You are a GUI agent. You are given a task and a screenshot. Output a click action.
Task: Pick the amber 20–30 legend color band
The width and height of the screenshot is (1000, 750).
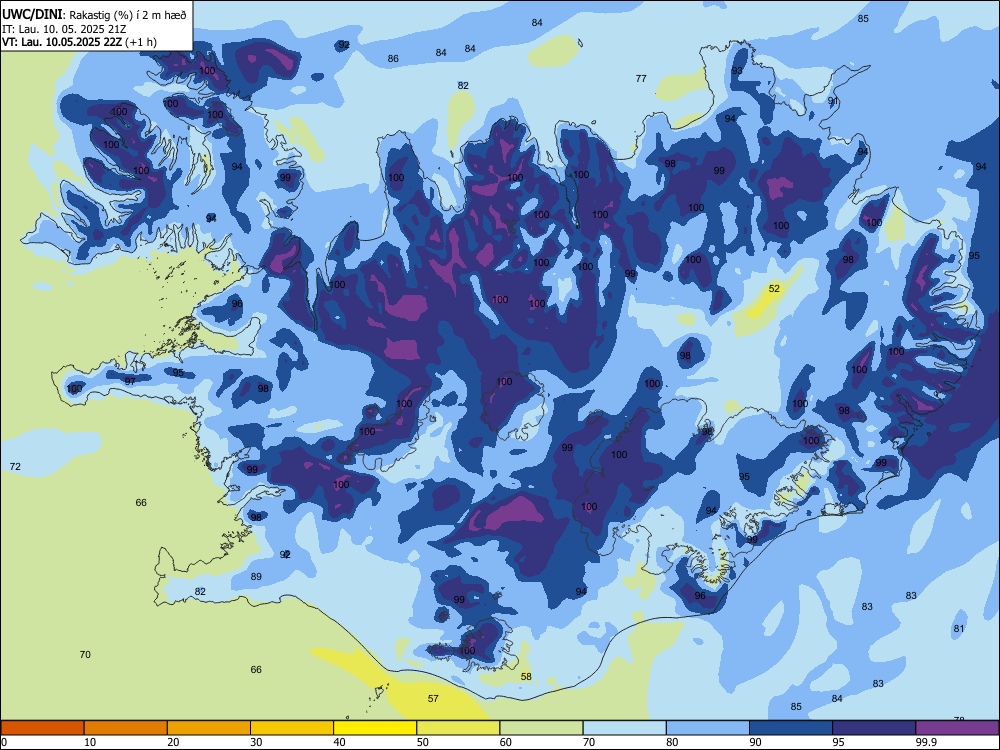(x=209, y=728)
